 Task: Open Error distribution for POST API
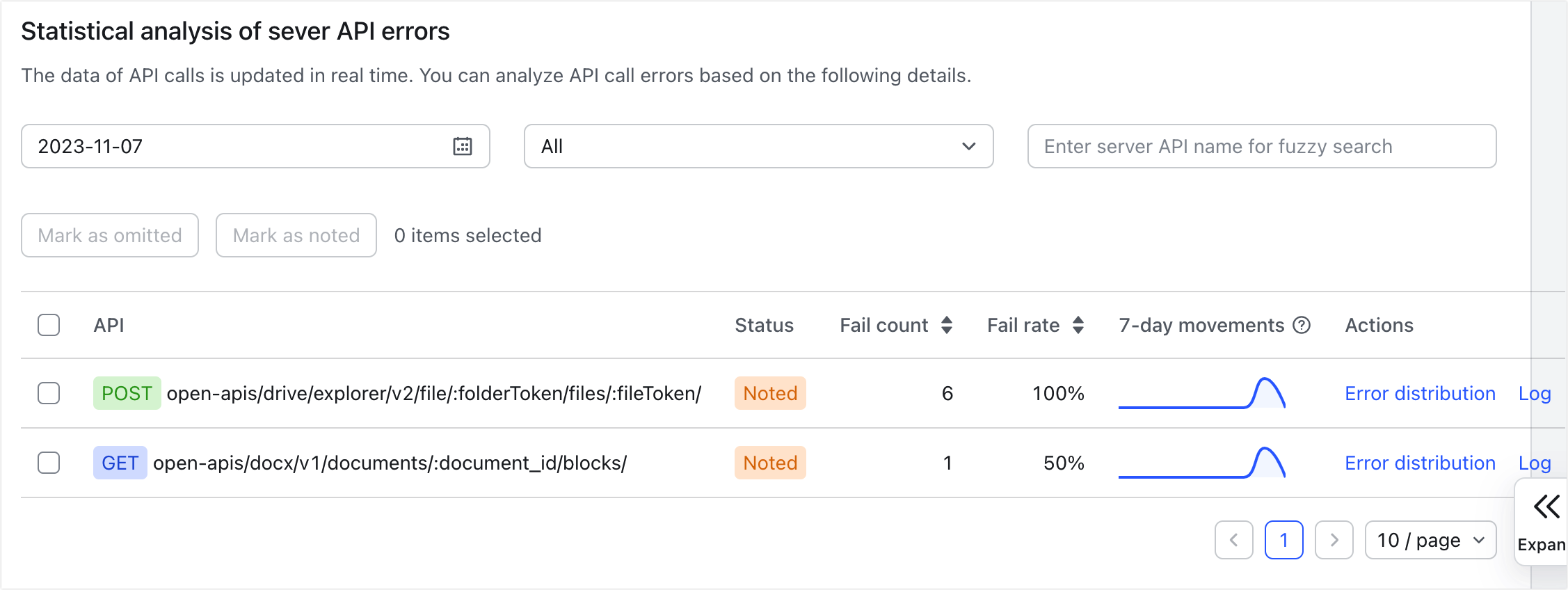coord(1420,393)
